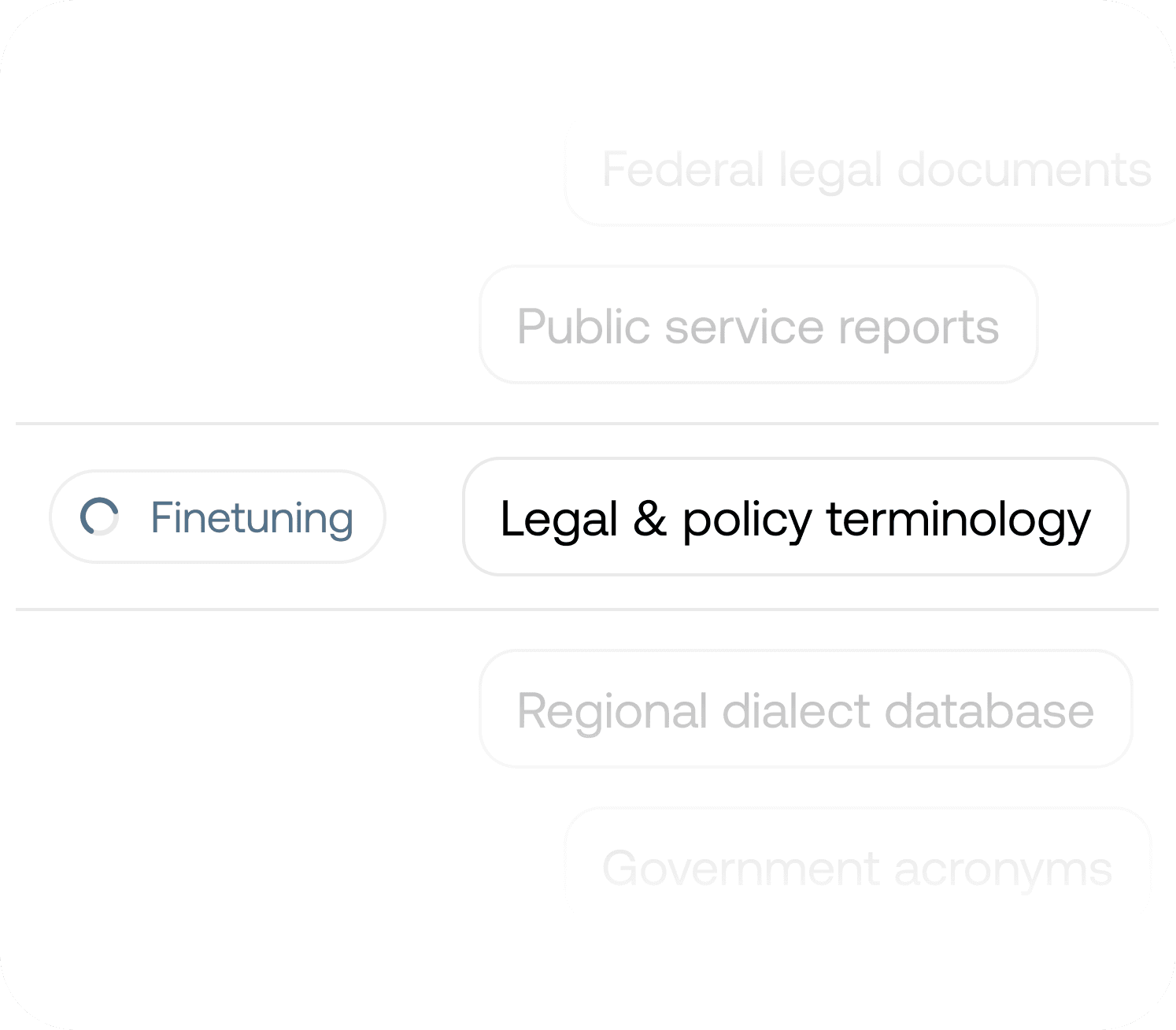This screenshot has width=1176, height=1030.
Task: Click the word Finetuning in the pill
Action: click(252, 518)
